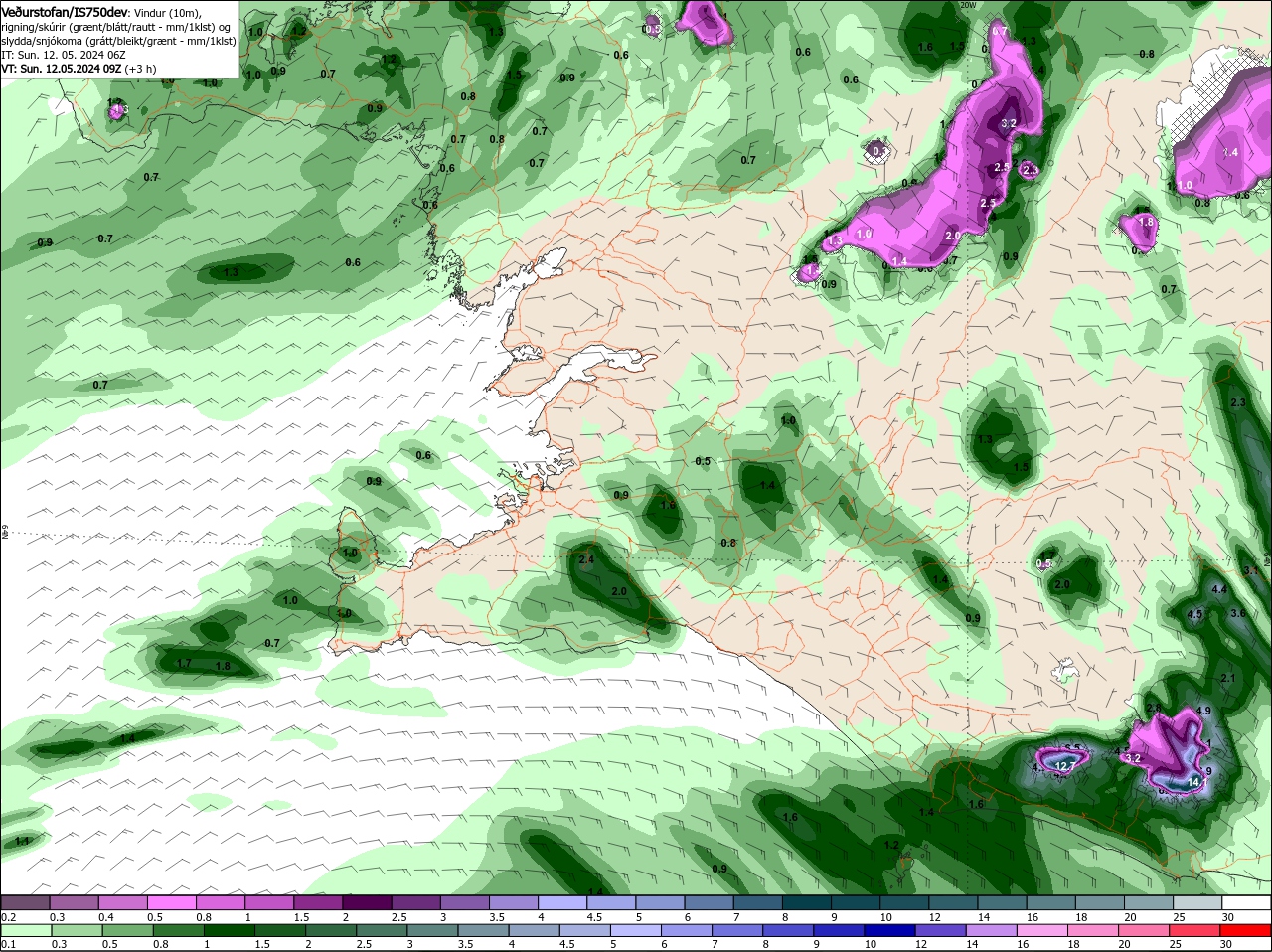Viewport: 1272px width, 952px height.
Task: Click the 2.4 rainfall value on the map
Action: pos(585,560)
